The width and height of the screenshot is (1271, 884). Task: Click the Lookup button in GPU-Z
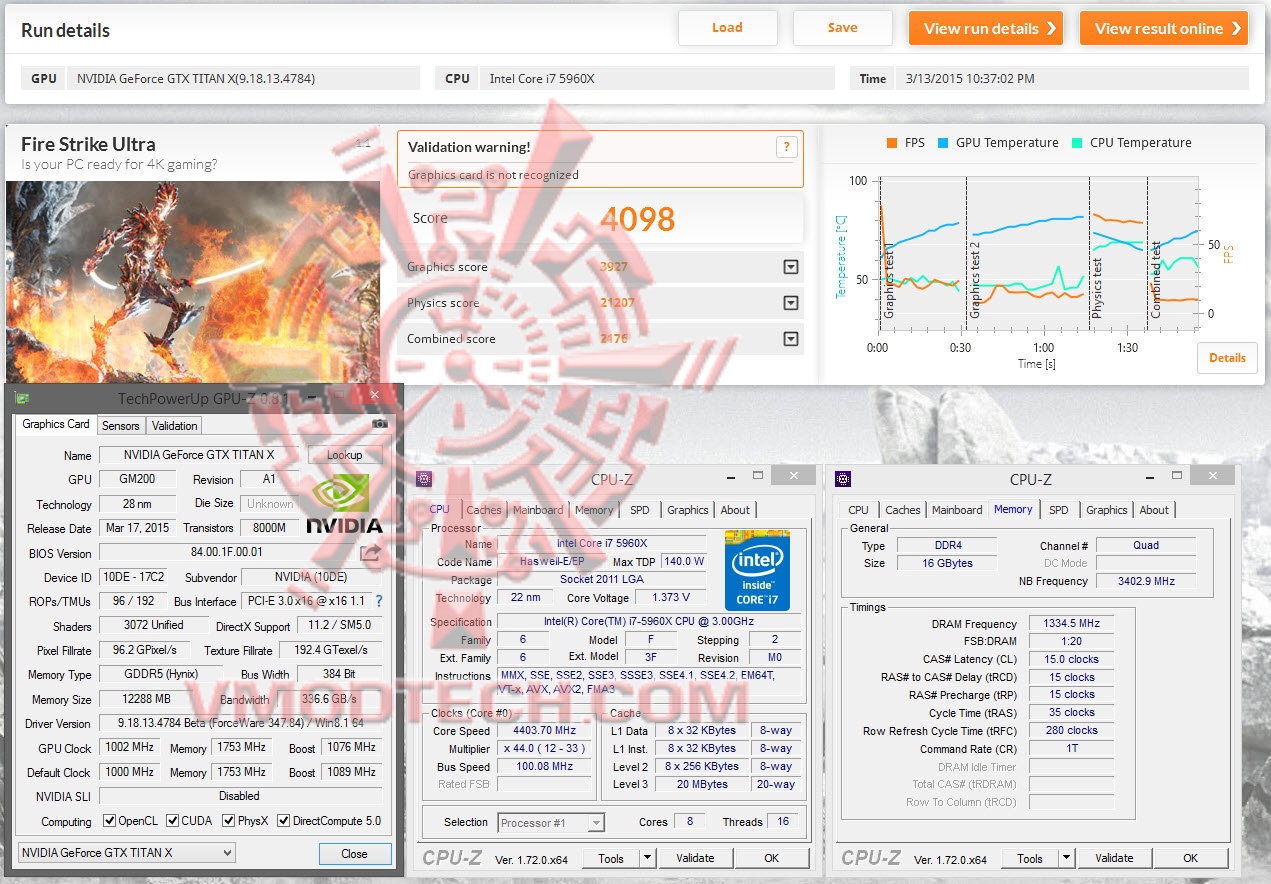click(x=345, y=455)
